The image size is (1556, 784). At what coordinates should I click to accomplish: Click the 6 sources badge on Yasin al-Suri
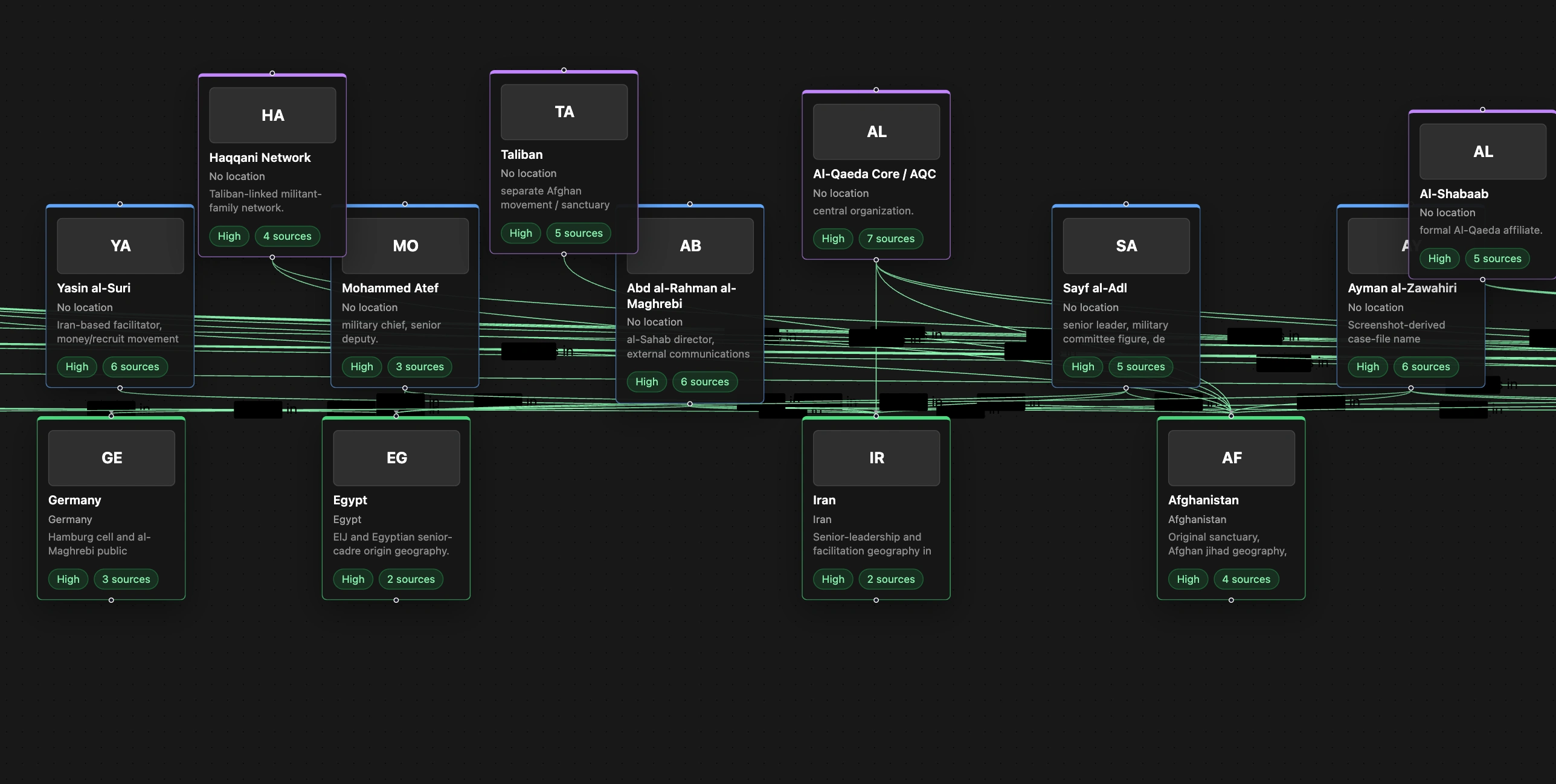pyautogui.click(x=135, y=367)
